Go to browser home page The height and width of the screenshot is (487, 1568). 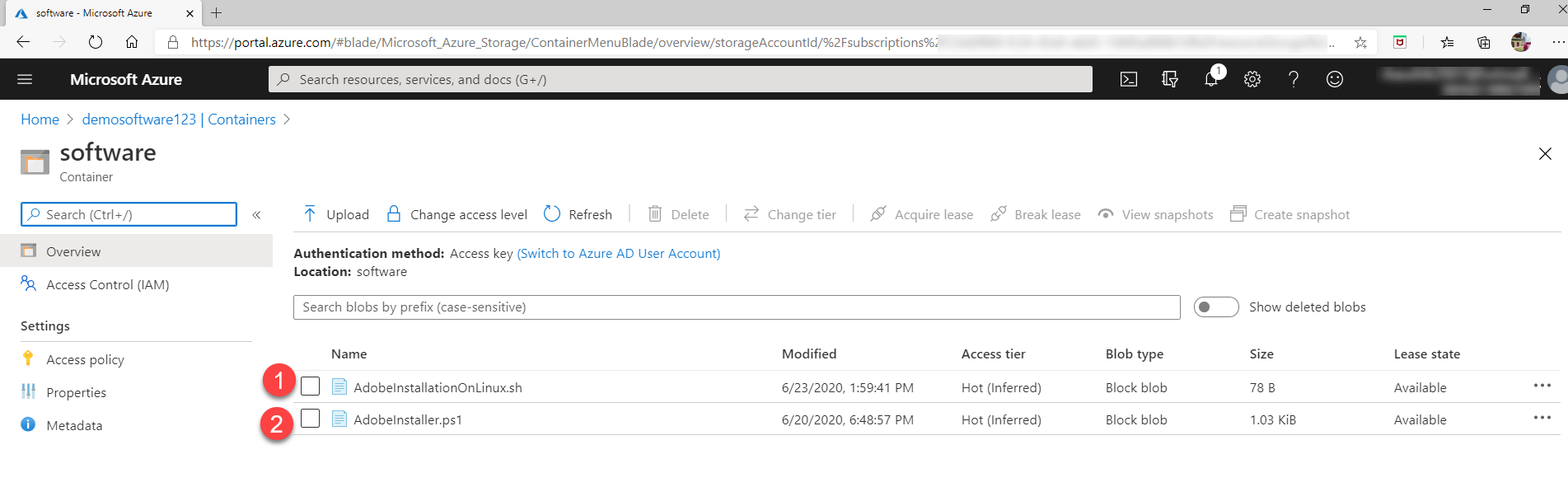[x=132, y=42]
